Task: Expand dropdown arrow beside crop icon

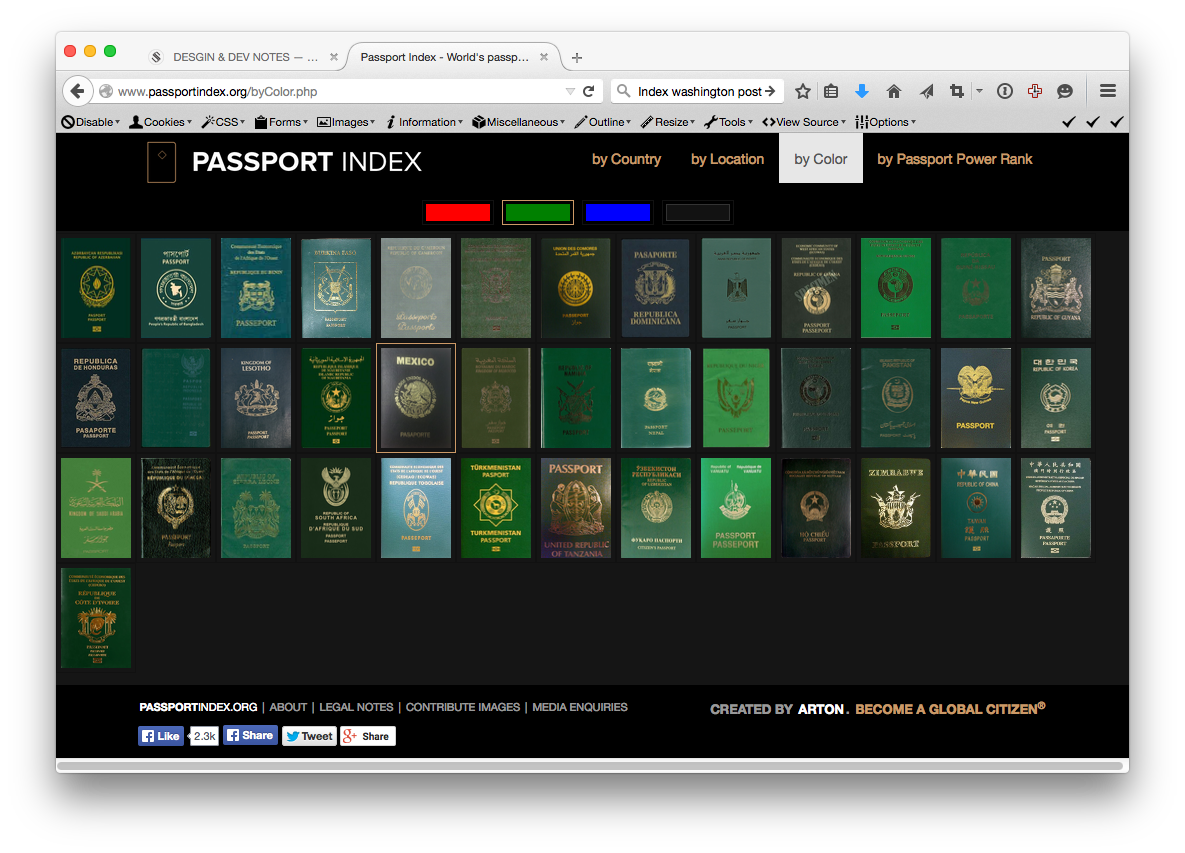Action: point(979,91)
